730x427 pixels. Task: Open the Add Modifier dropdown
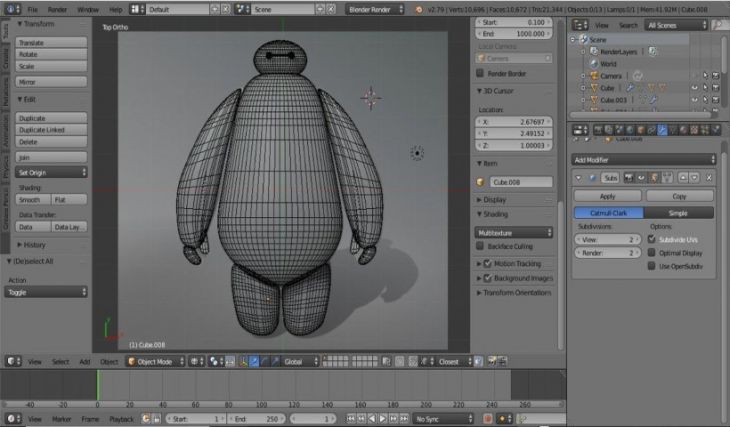tap(643, 160)
